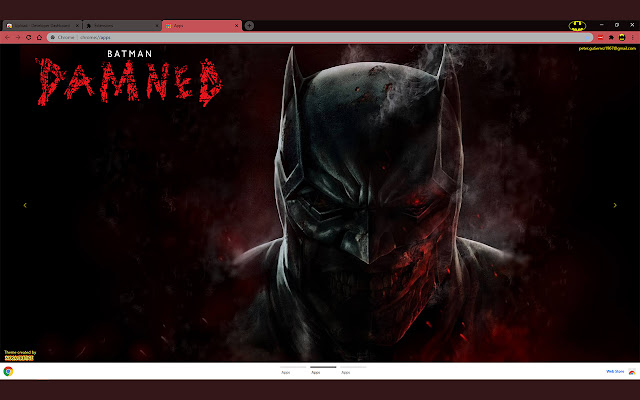Close the Chrome window
Screen dimensions: 640x400
(x=632, y=25)
